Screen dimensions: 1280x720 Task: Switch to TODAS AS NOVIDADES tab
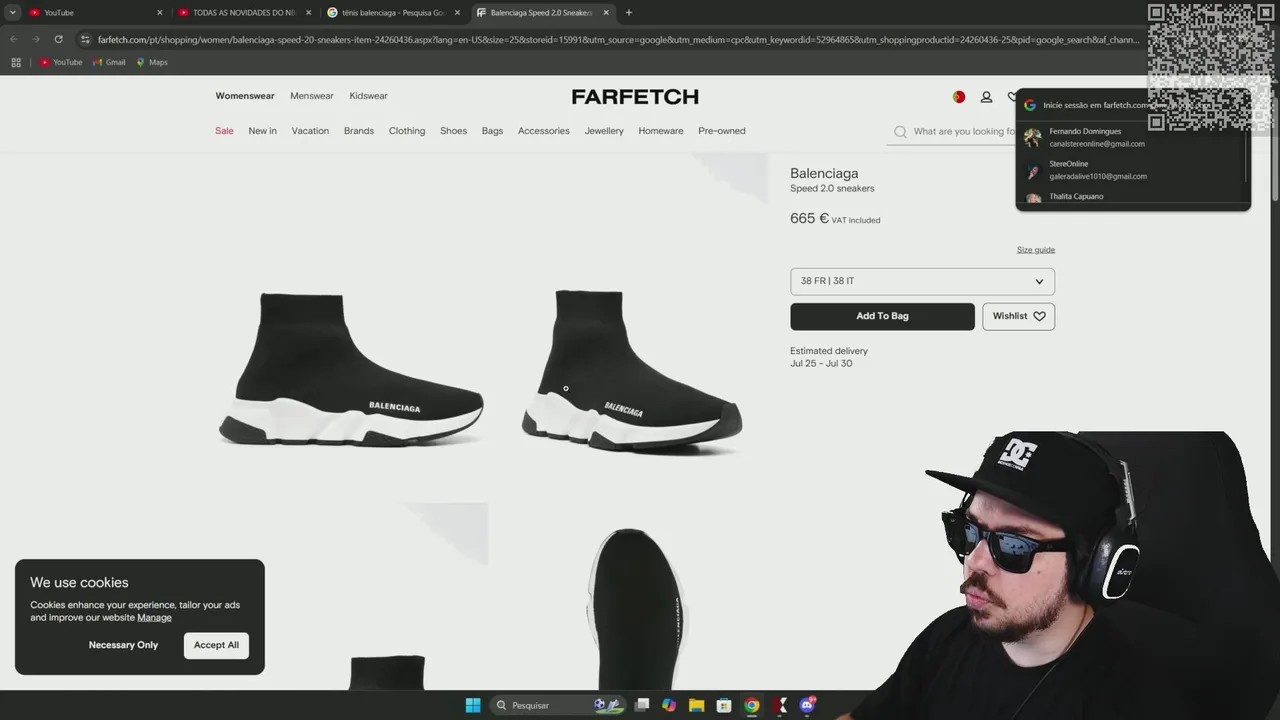coord(245,12)
